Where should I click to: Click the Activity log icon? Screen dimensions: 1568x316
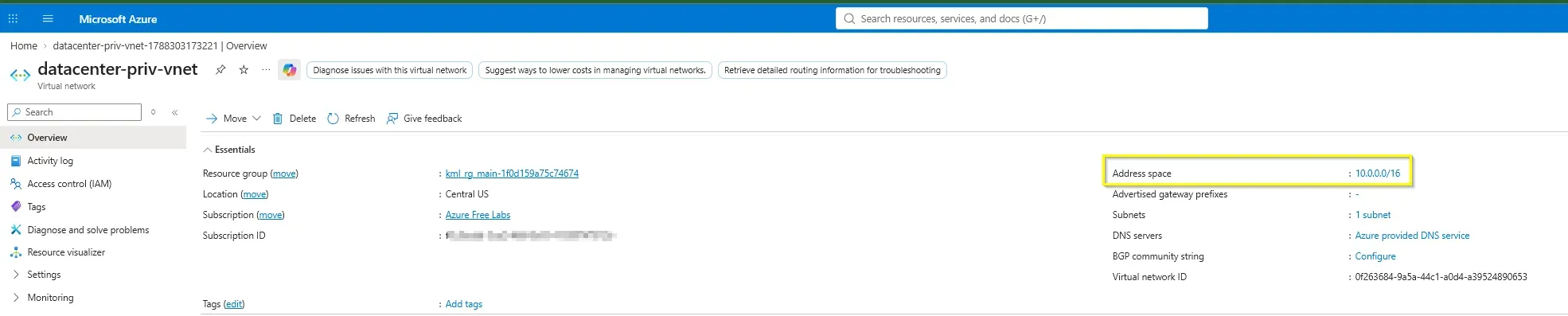[x=16, y=161]
